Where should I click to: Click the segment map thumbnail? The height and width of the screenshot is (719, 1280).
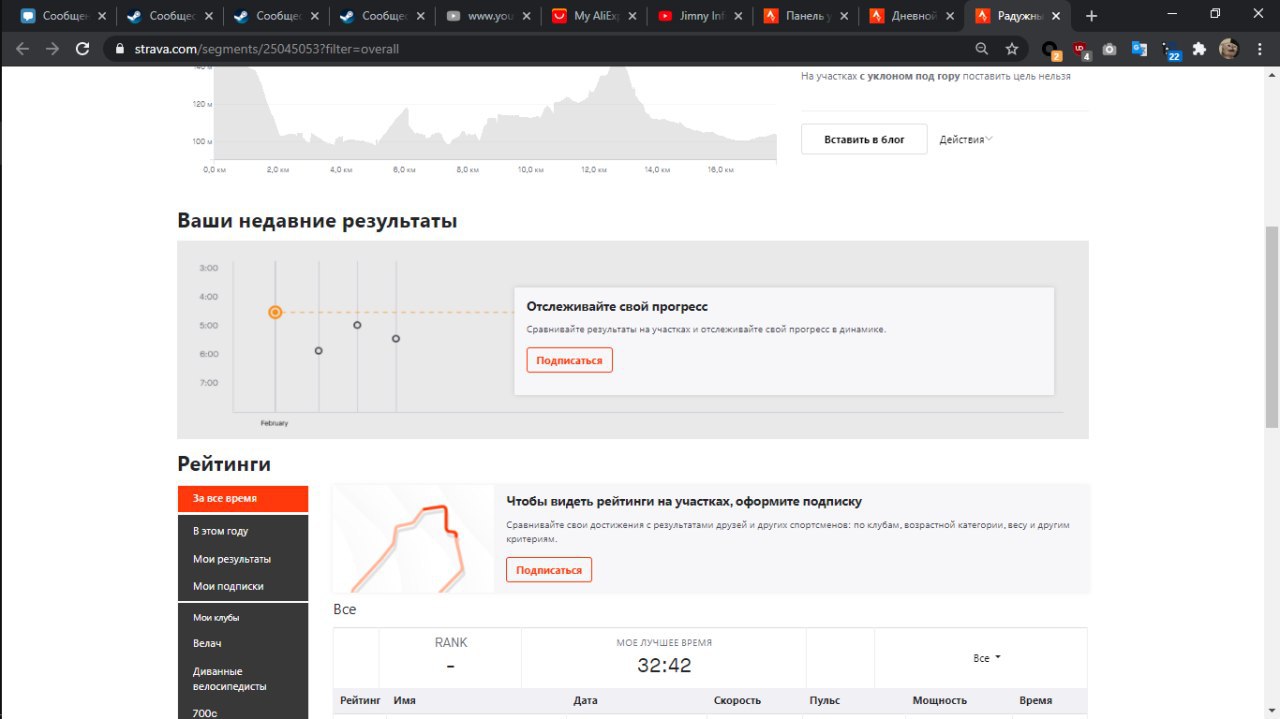click(x=413, y=539)
